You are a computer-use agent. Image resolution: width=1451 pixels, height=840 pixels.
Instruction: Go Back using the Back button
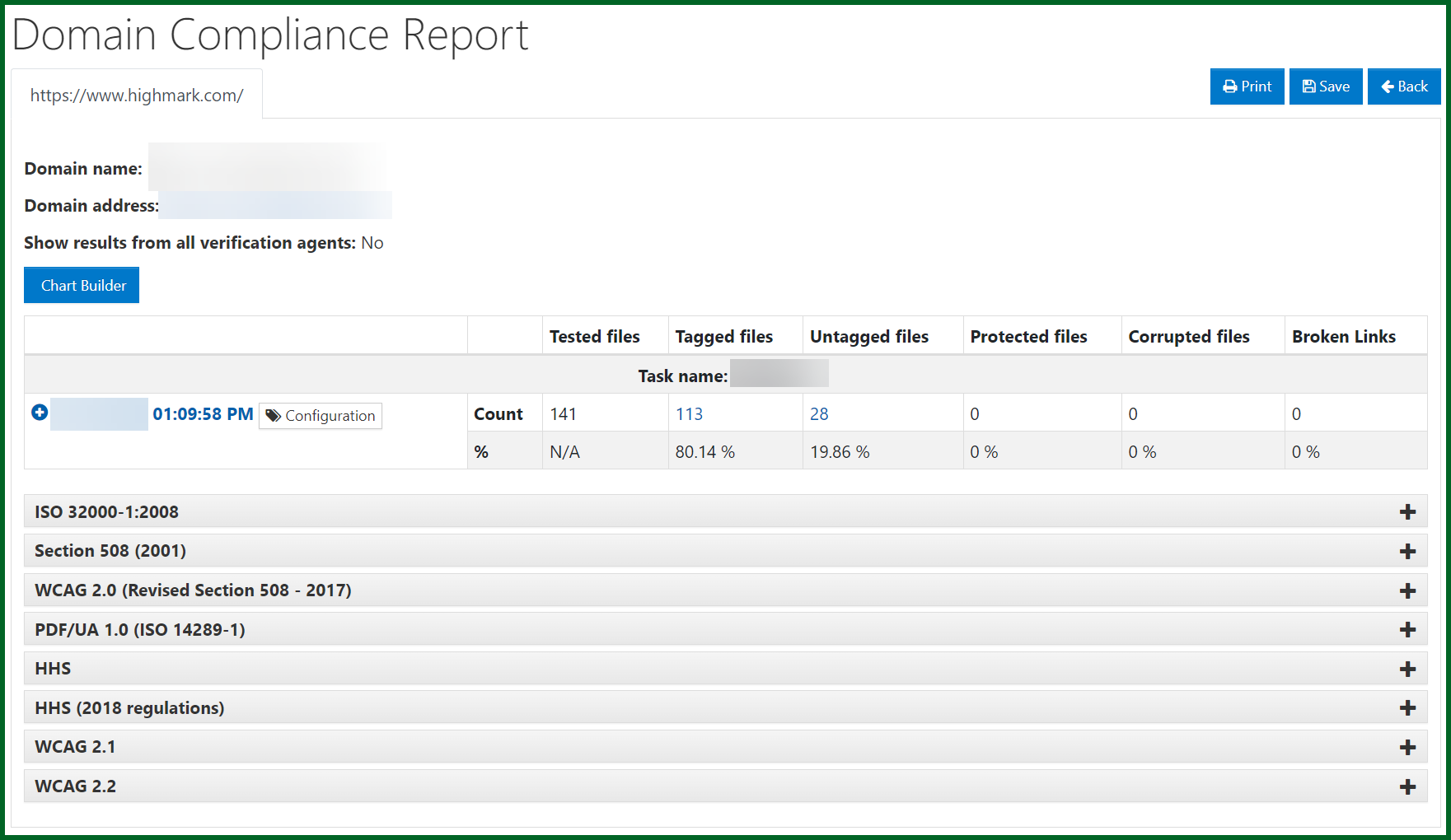(x=1404, y=86)
